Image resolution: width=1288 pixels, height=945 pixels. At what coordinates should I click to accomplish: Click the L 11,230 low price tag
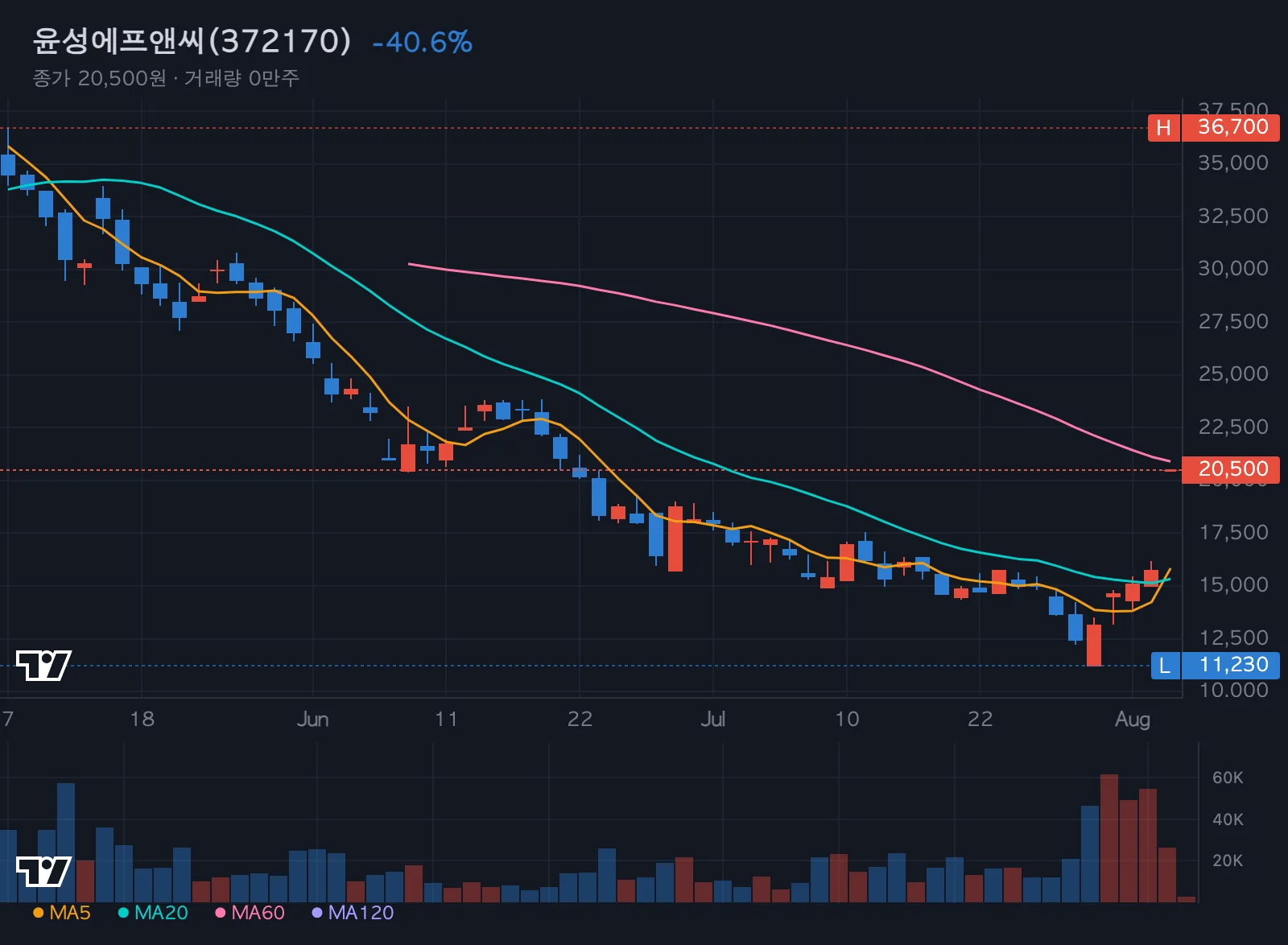(x=1215, y=665)
